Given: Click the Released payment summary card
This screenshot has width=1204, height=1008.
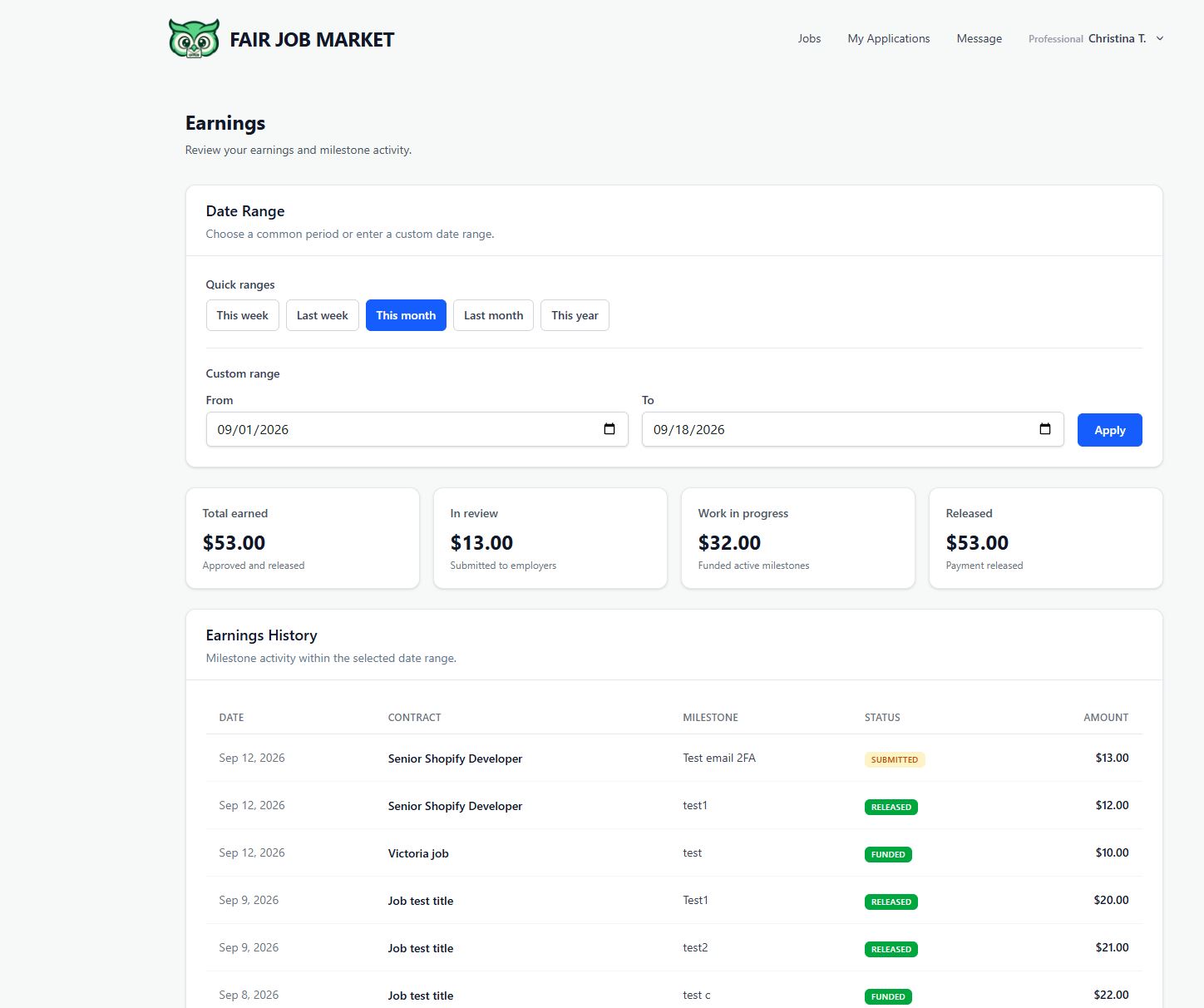Looking at the screenshot, I should click(1046, 538).
